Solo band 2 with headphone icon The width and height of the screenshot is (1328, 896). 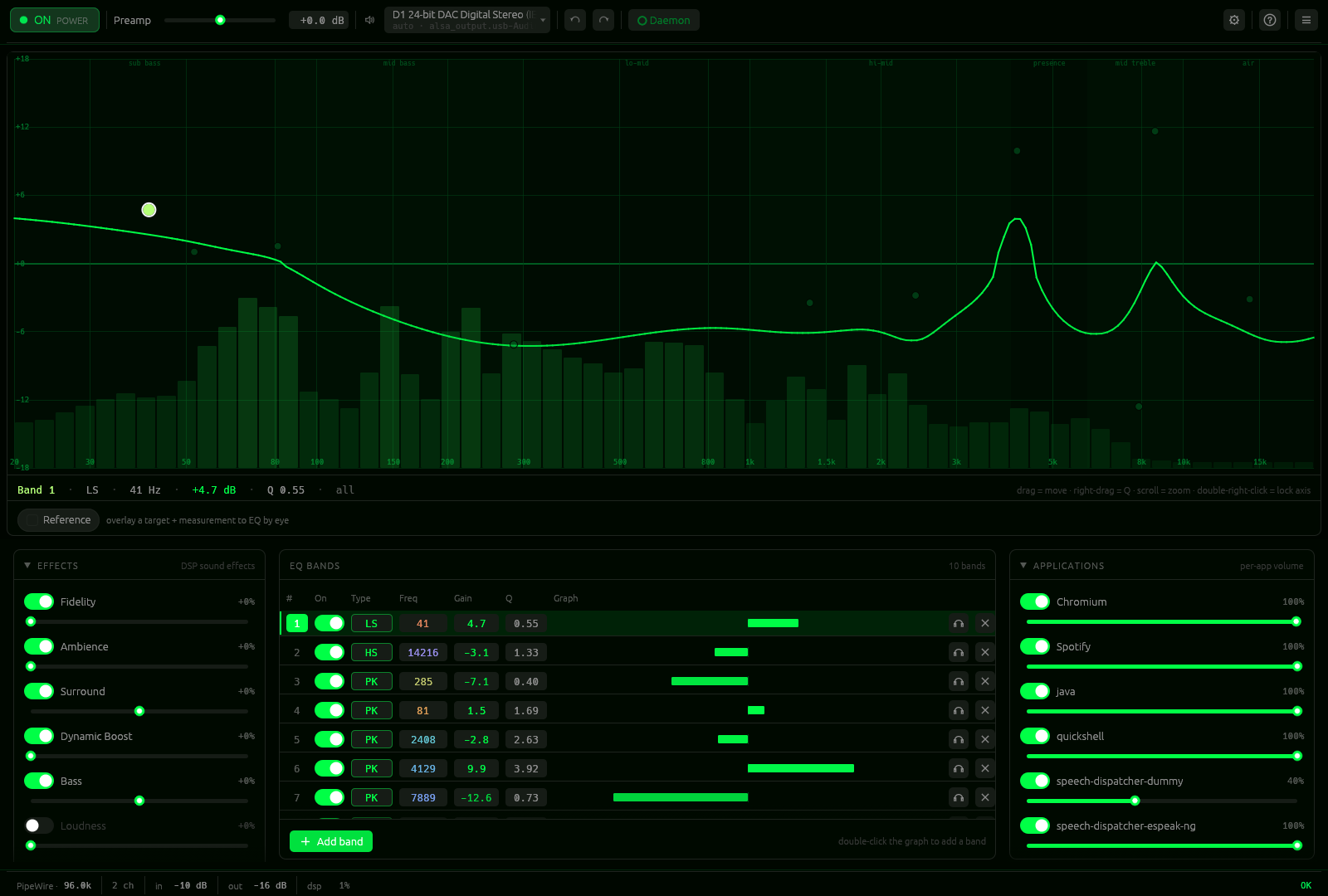coord(959,652)
